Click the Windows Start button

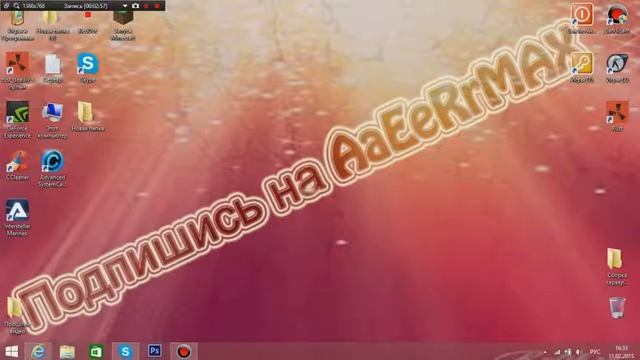pos(12,351)
